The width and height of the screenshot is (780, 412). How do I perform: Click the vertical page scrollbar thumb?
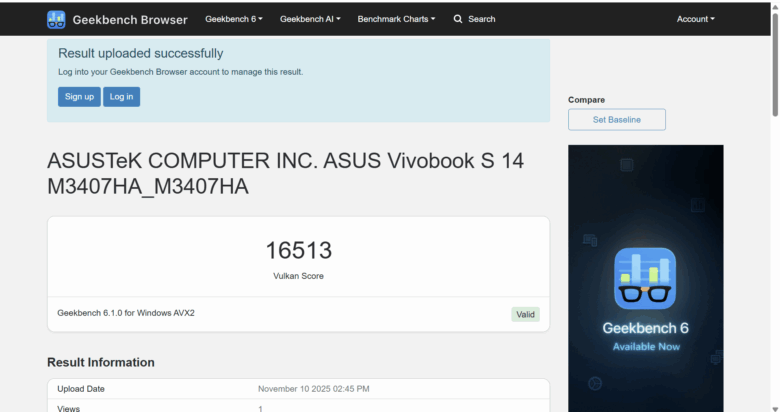(x=775, y=65)
